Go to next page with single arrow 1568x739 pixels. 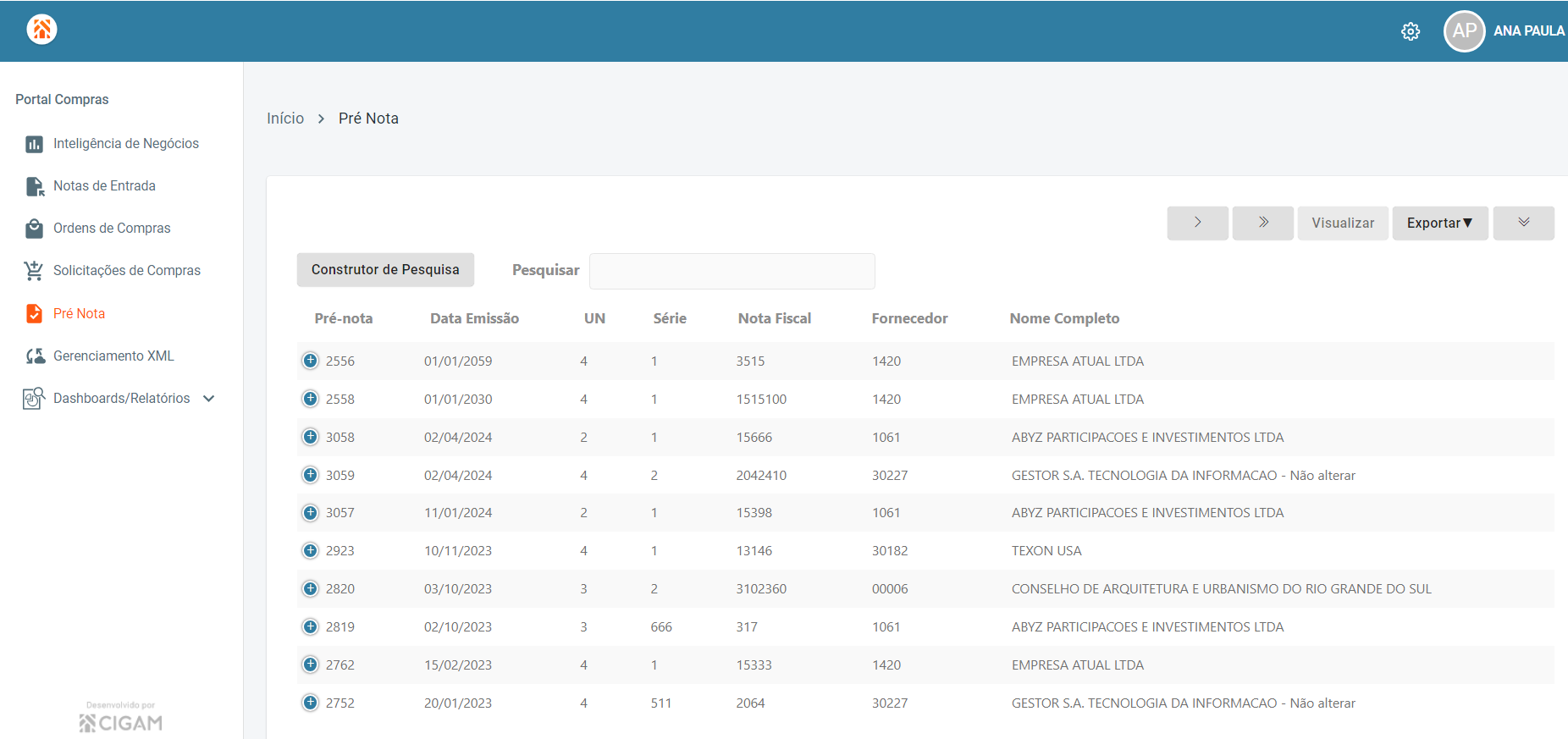(1198, 223)
